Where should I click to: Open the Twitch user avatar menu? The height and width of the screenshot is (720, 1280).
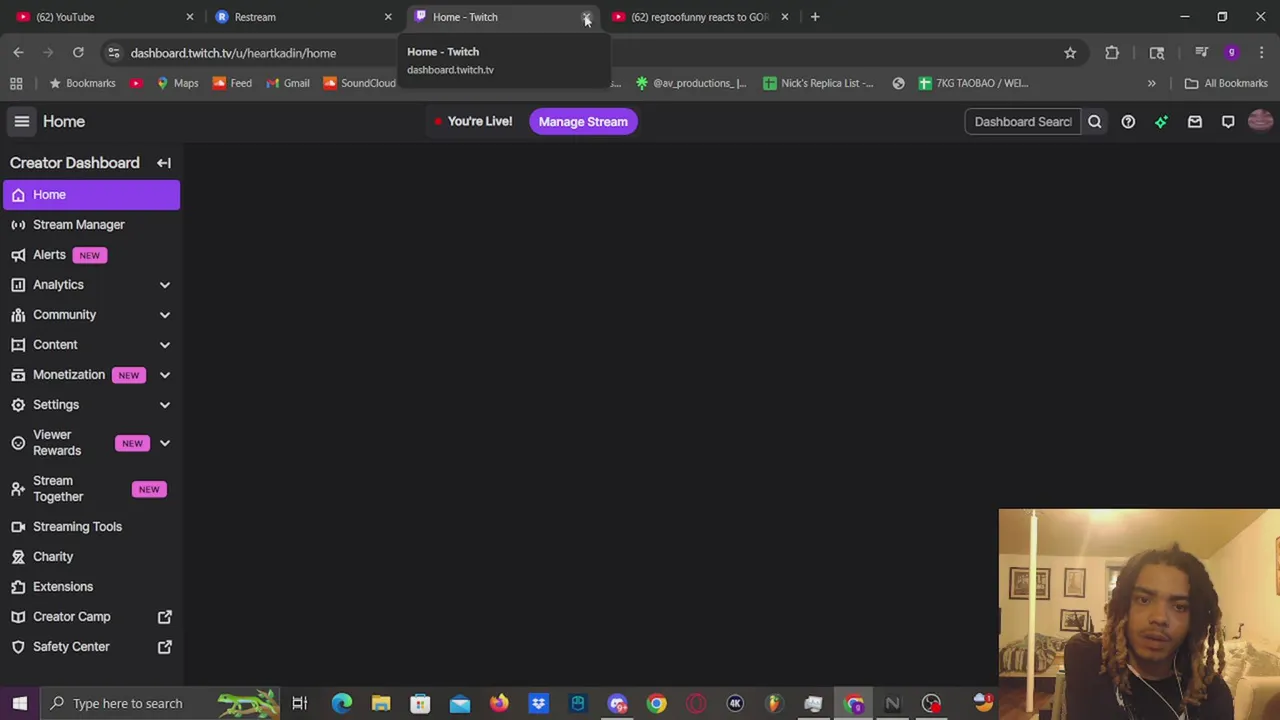[1260, 121]
